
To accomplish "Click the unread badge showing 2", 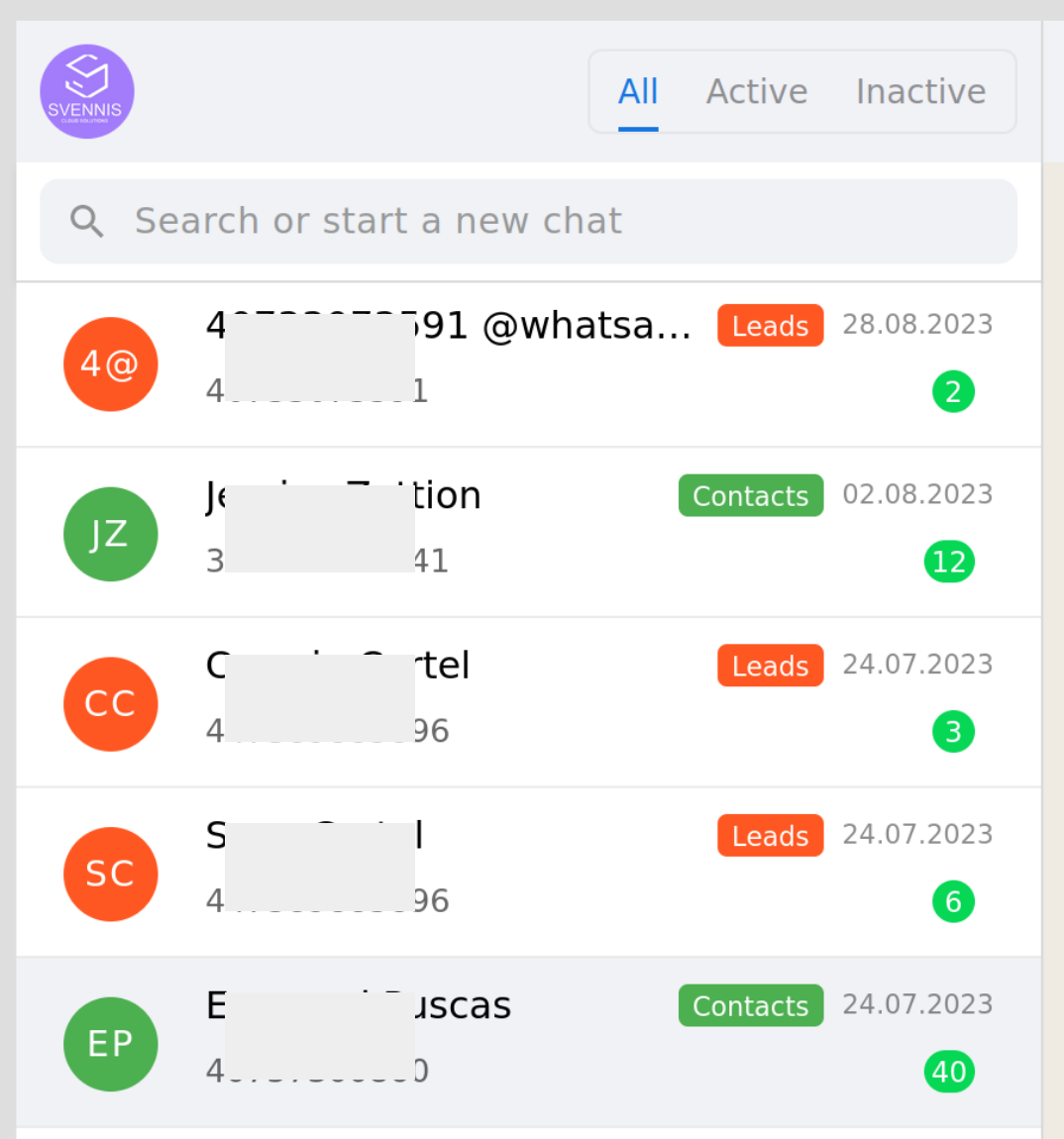I will (953, 391).
